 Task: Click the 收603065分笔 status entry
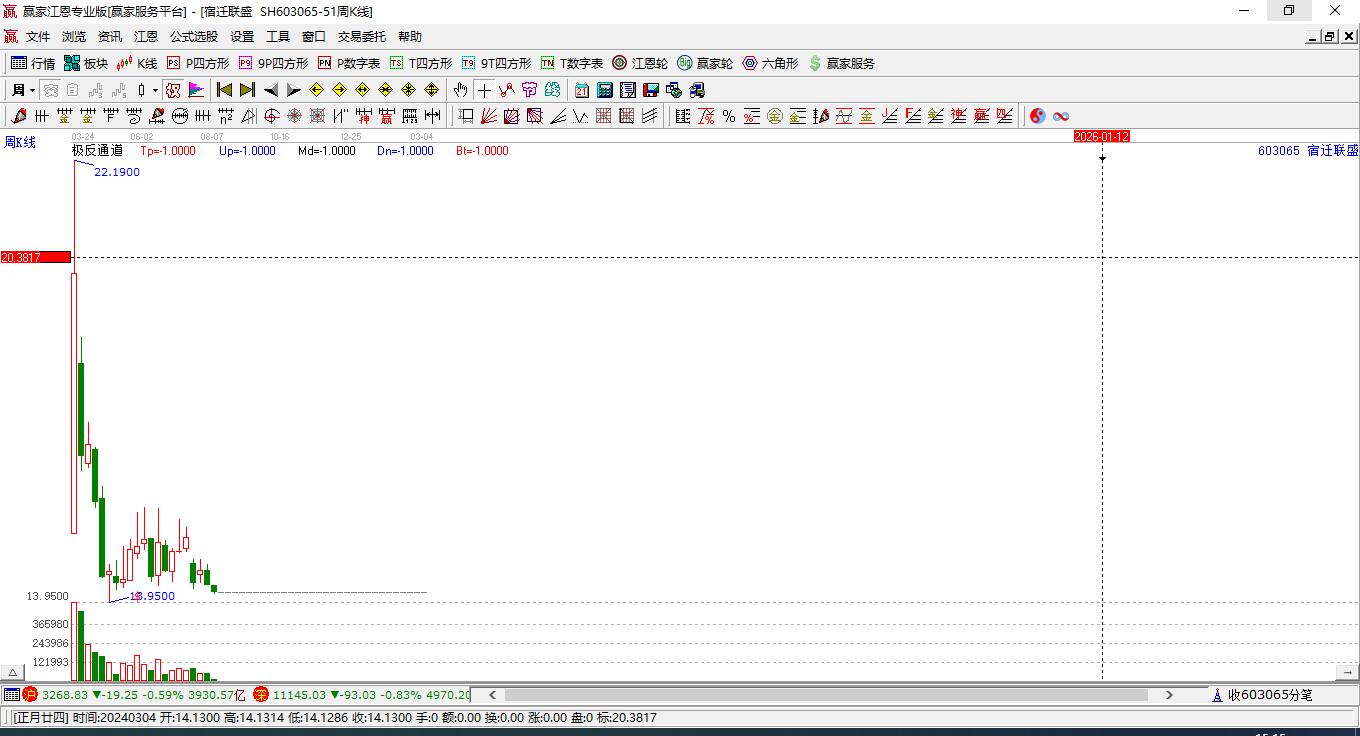1261,695
